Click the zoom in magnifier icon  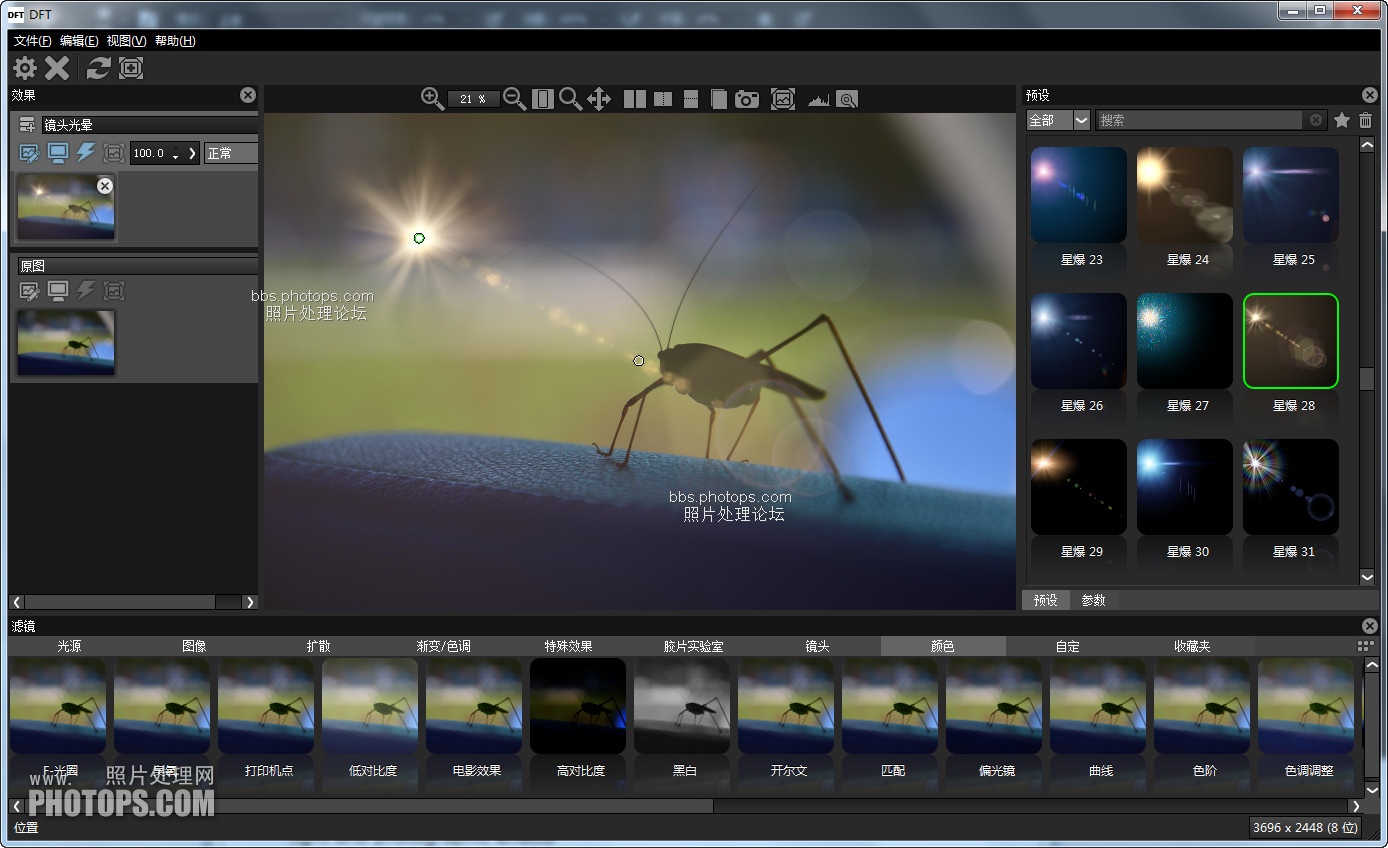tap(432, 98)
